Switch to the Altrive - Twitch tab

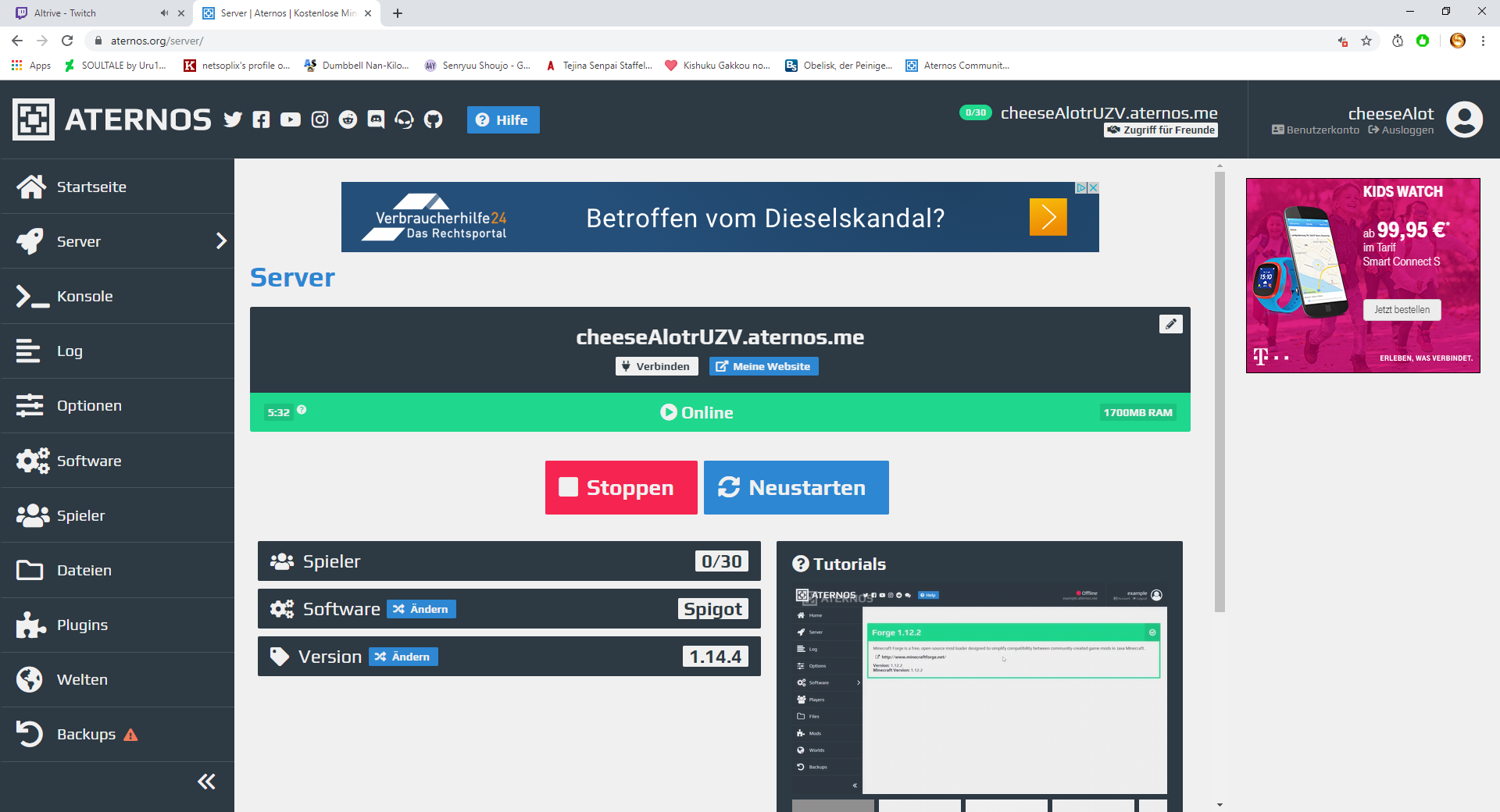[x=96, y=13]
